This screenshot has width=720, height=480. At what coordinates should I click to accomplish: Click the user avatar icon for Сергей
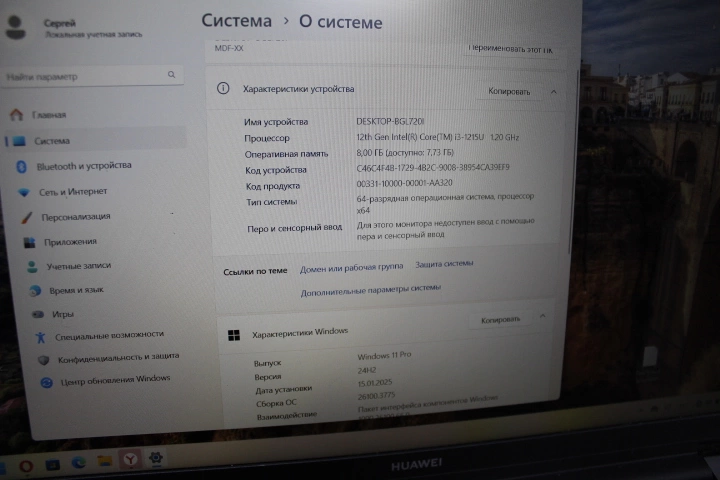(x=16, y=27)
